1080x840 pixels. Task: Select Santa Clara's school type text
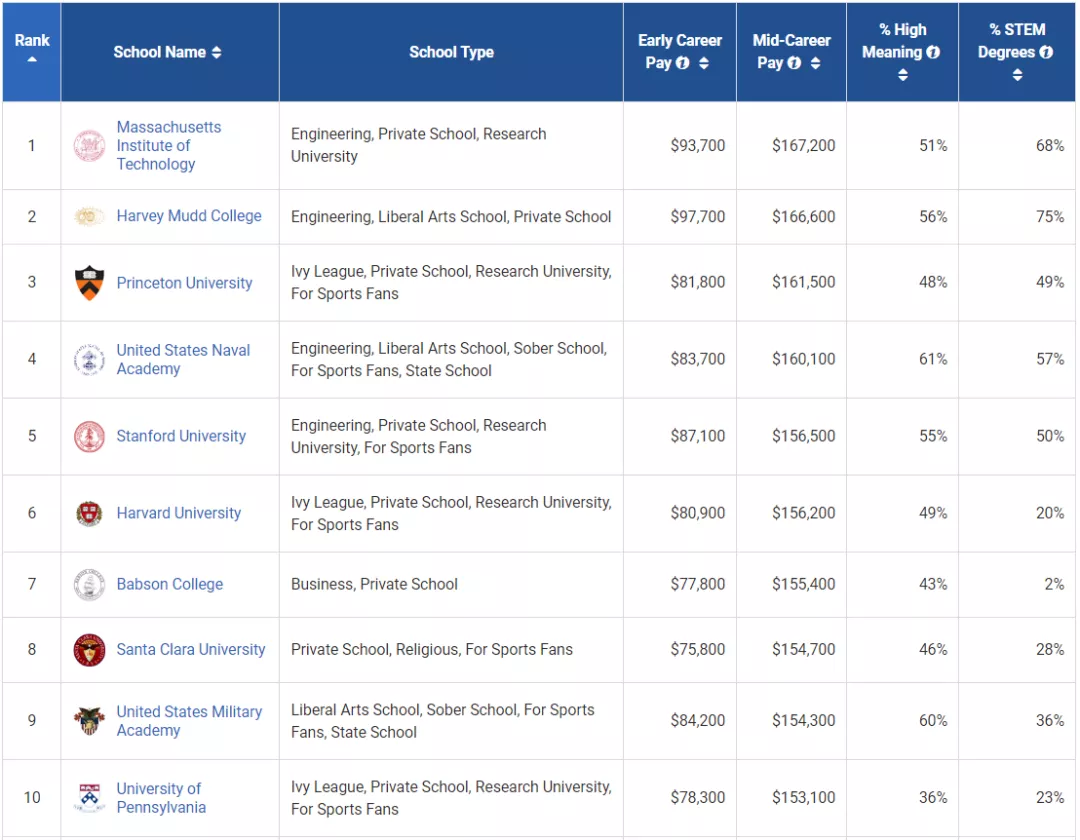point(431,649)
